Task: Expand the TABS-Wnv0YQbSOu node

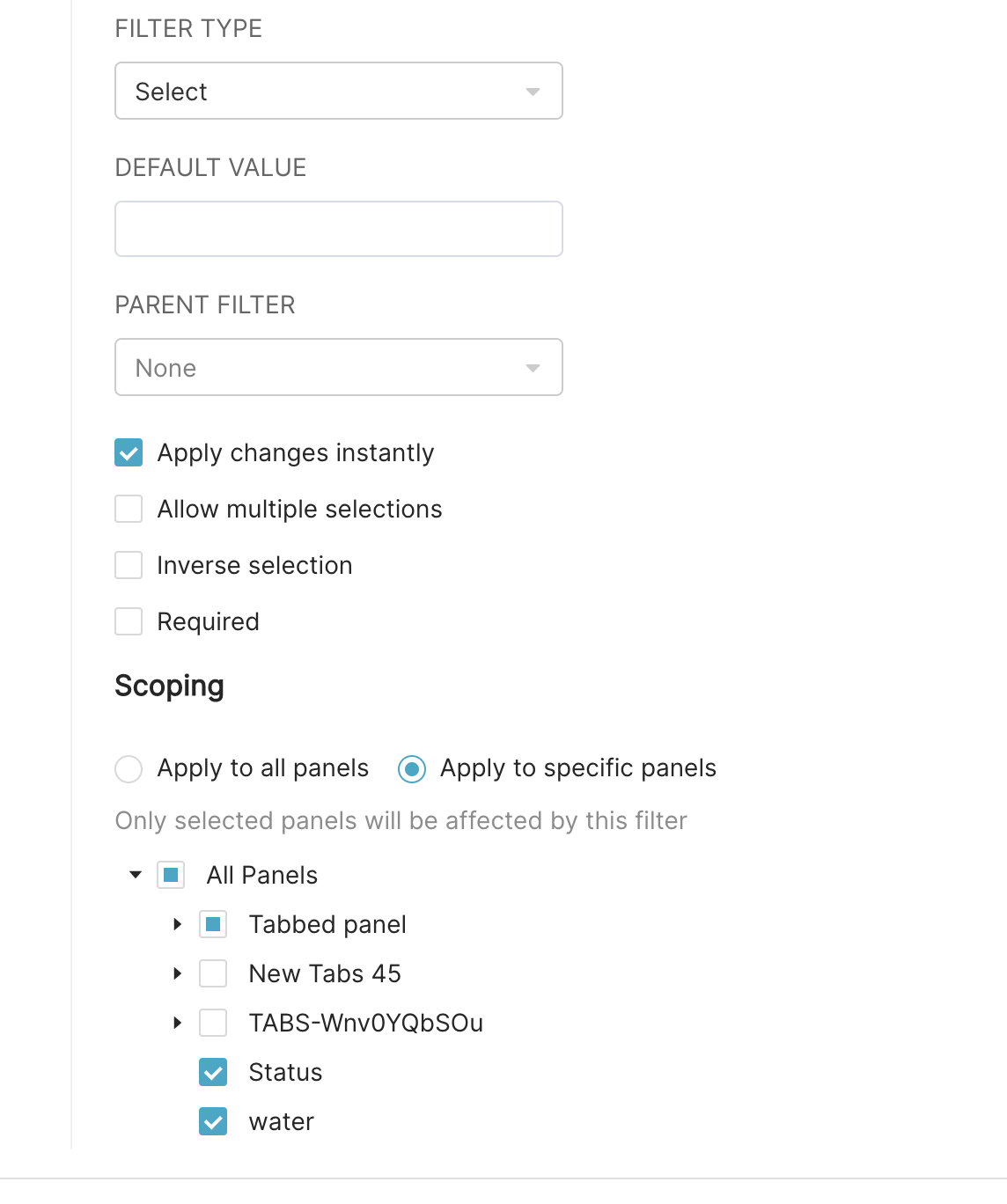Action: 178,1023
